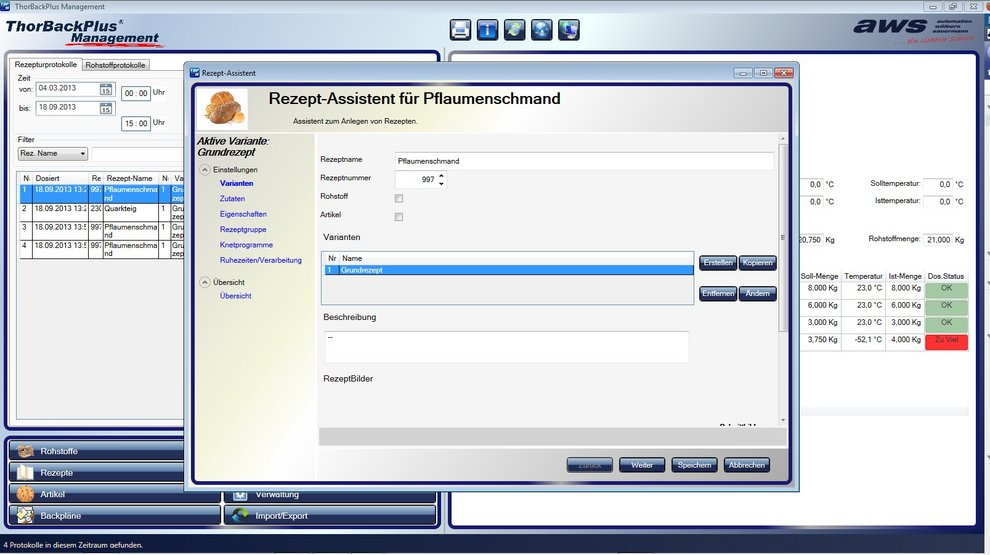This screenshot has width=990, height=555.
Task: Click the Speichern button
Action: [694, 465]
